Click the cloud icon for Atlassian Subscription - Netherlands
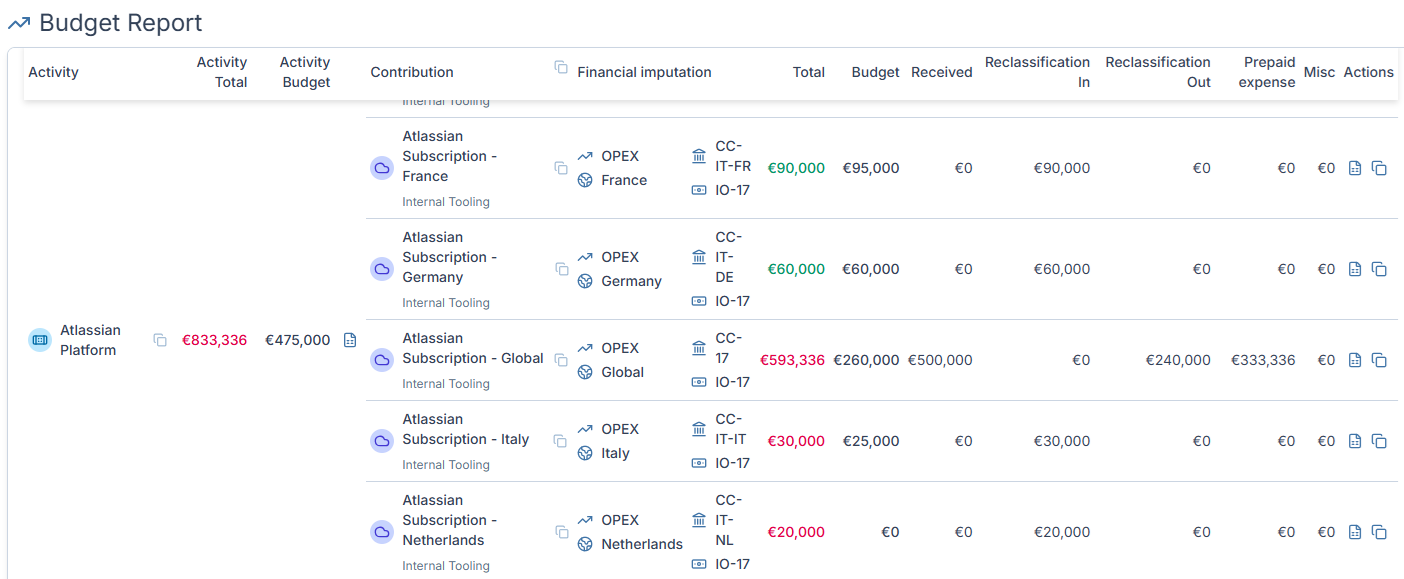 [x=382, y=532]
